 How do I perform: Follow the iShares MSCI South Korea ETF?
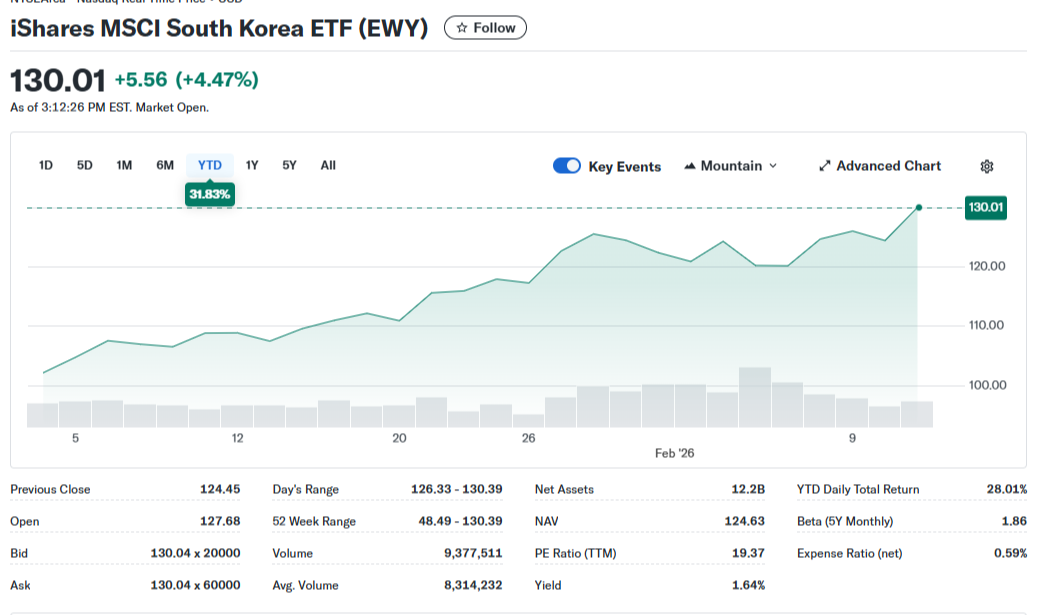tap(485, 28)
